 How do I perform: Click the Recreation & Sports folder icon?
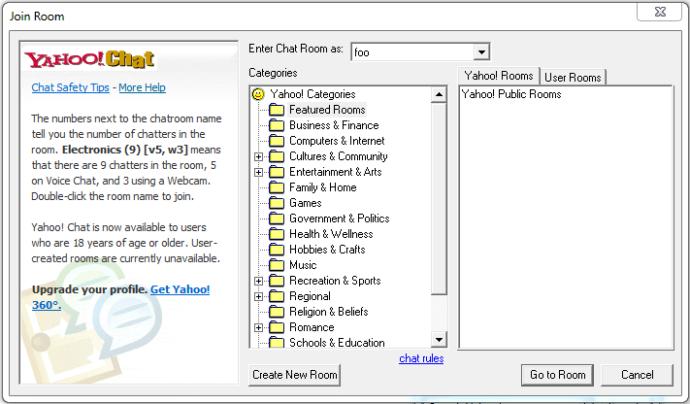(x=276, y=281)
